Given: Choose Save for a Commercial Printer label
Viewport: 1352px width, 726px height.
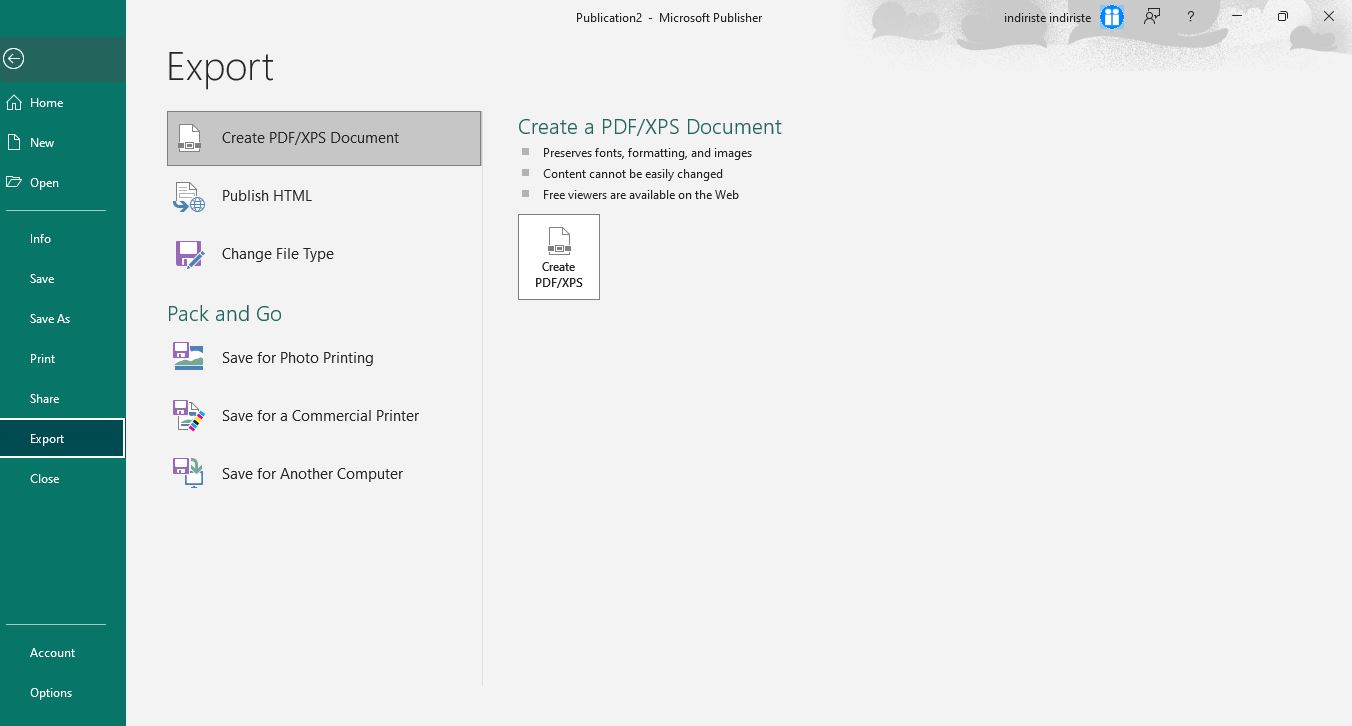Looking at the screenshot, I should 320,416.
